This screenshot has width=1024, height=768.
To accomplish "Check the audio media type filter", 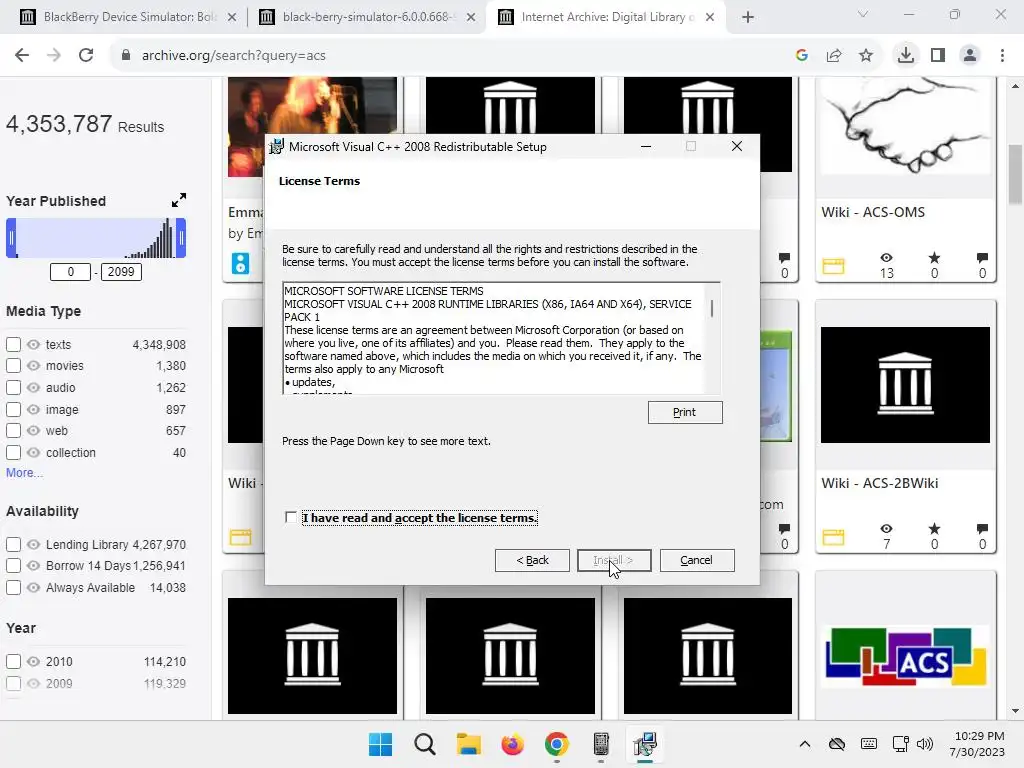I will [13, 387].
